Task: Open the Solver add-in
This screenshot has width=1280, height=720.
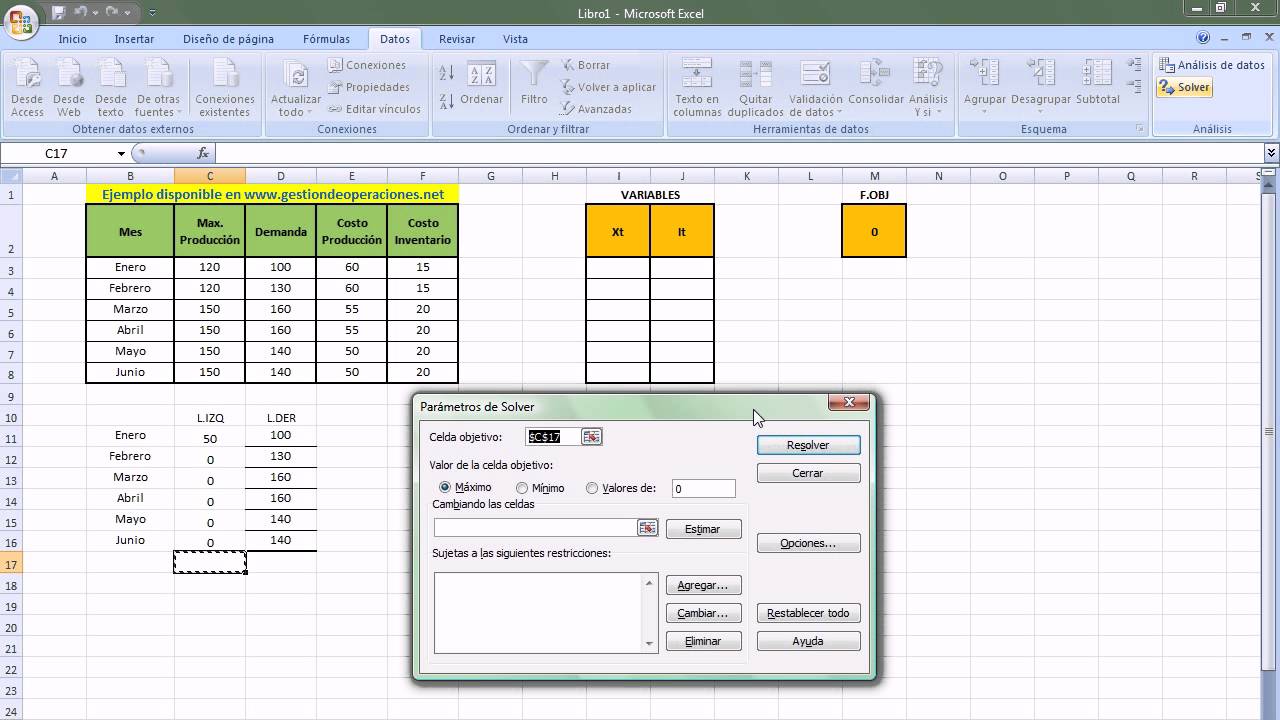Action: tap(1183, 87)
